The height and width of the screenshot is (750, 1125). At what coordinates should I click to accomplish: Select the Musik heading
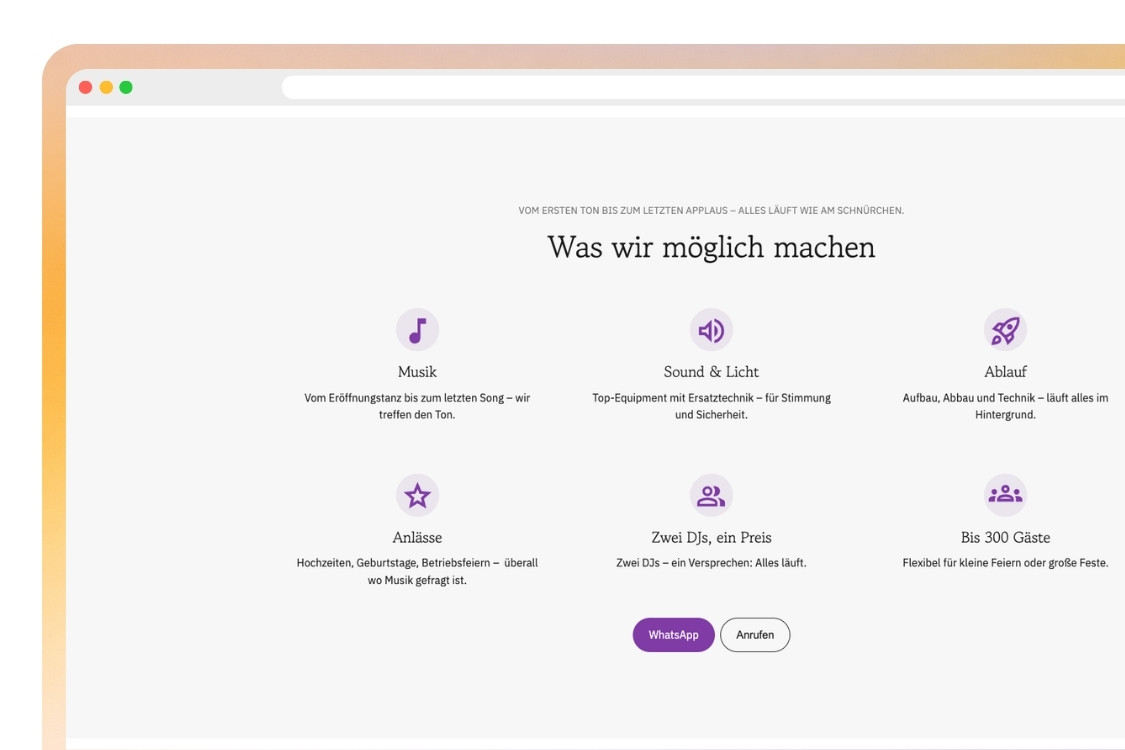click(417, 370)
